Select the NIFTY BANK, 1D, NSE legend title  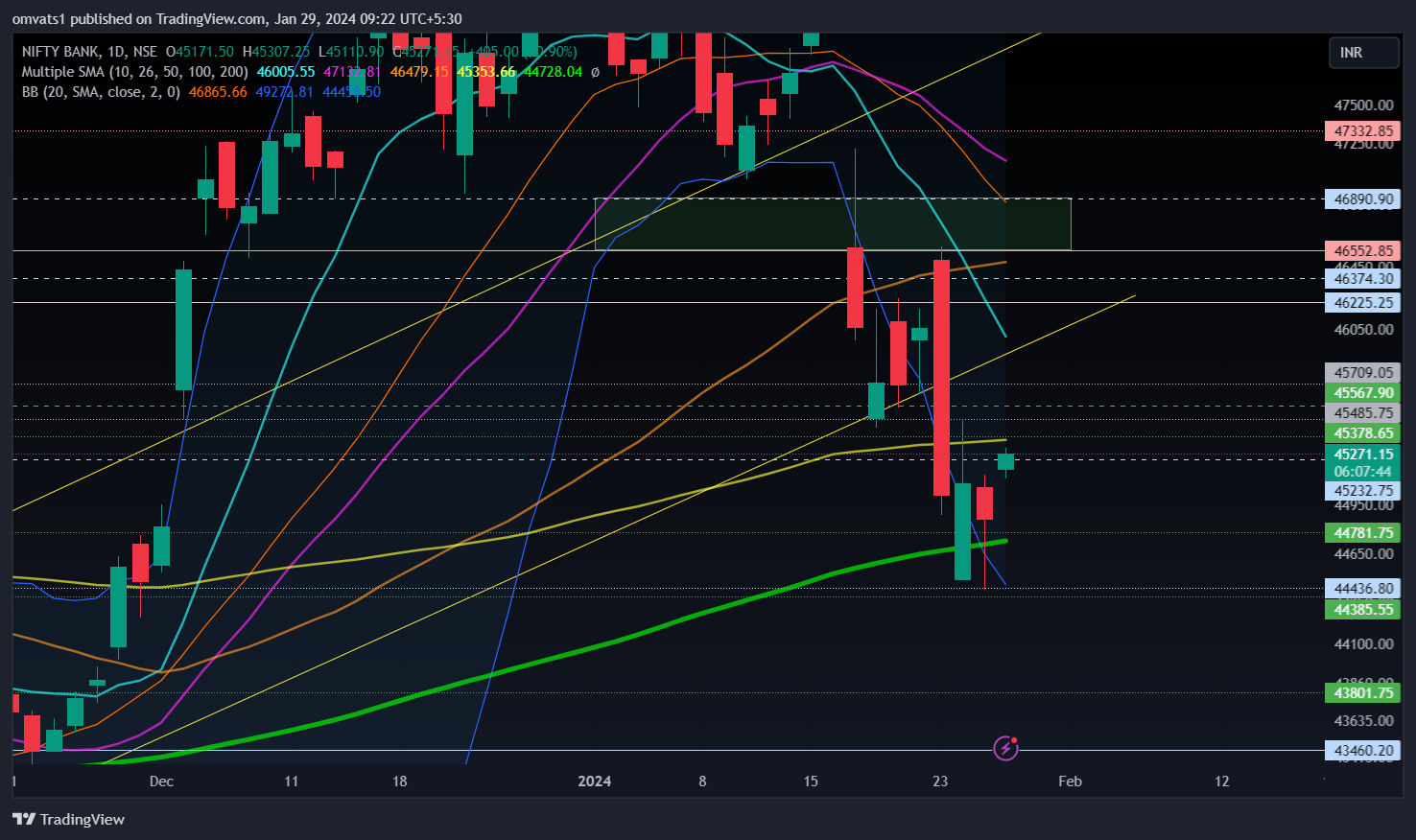[x=89, y=52]
